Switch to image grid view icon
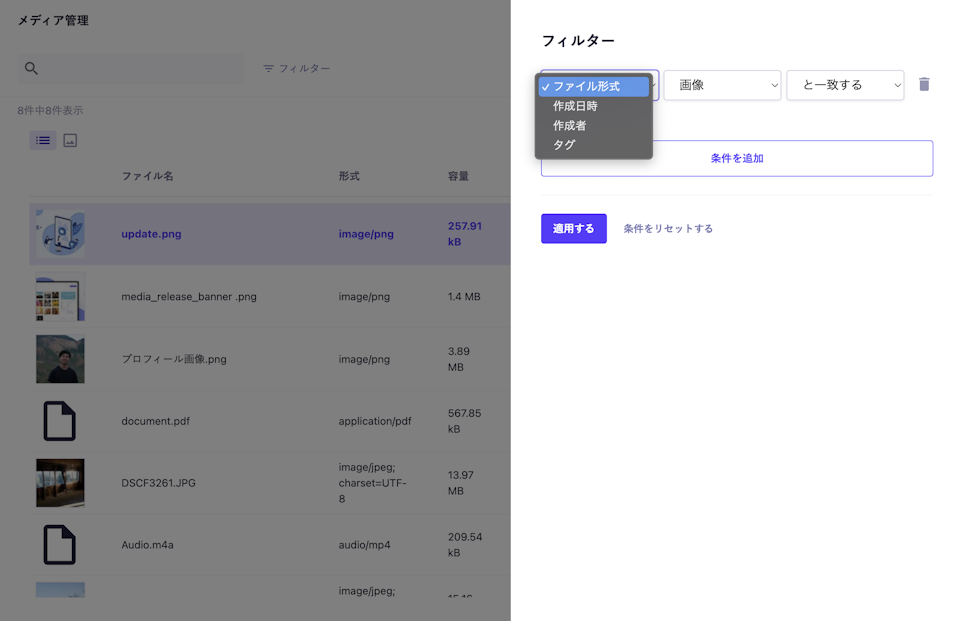Screen dimensions: 960x621 click(70, 141)
